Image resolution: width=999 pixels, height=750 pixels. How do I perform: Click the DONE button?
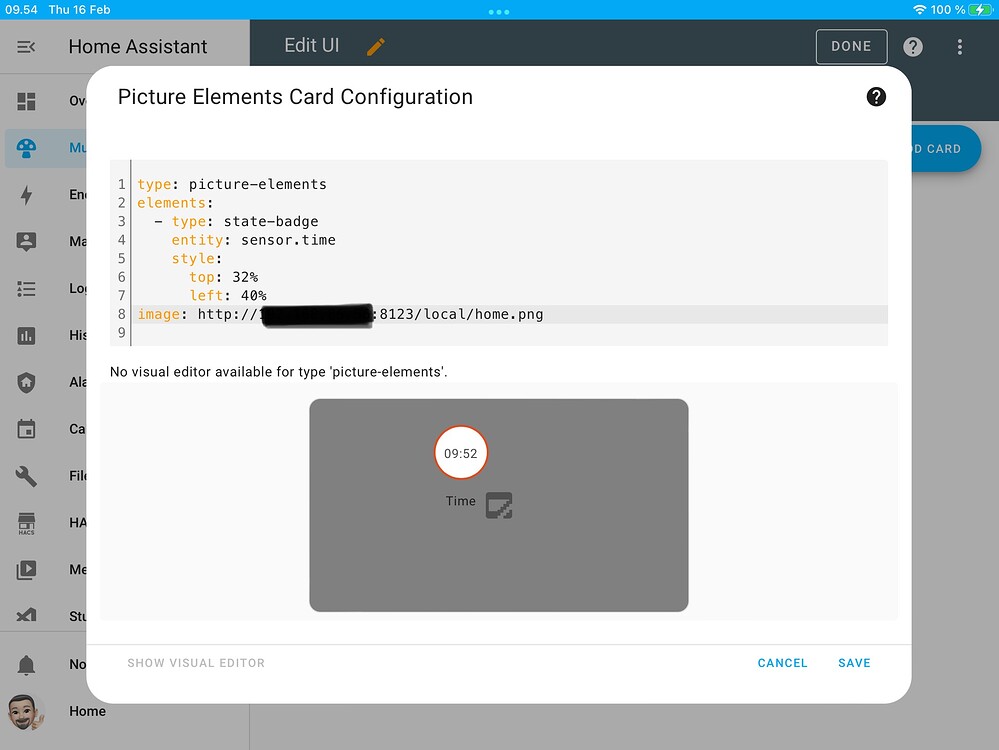tap(851, 47)
